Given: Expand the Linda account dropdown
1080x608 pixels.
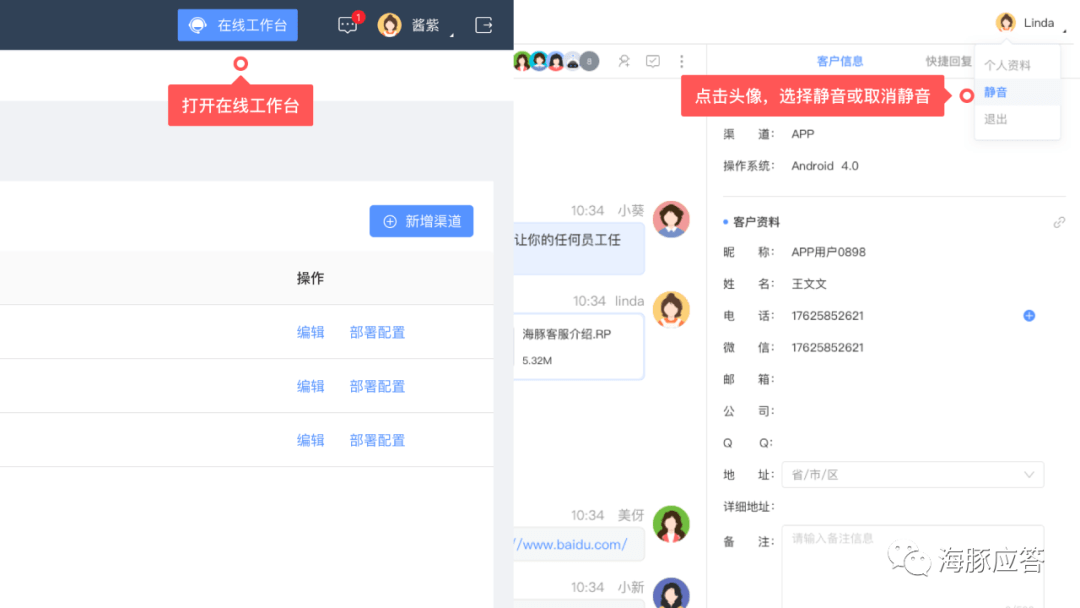Looking at the screenshot, I should pyautogui.click(x=1065, y=31).
